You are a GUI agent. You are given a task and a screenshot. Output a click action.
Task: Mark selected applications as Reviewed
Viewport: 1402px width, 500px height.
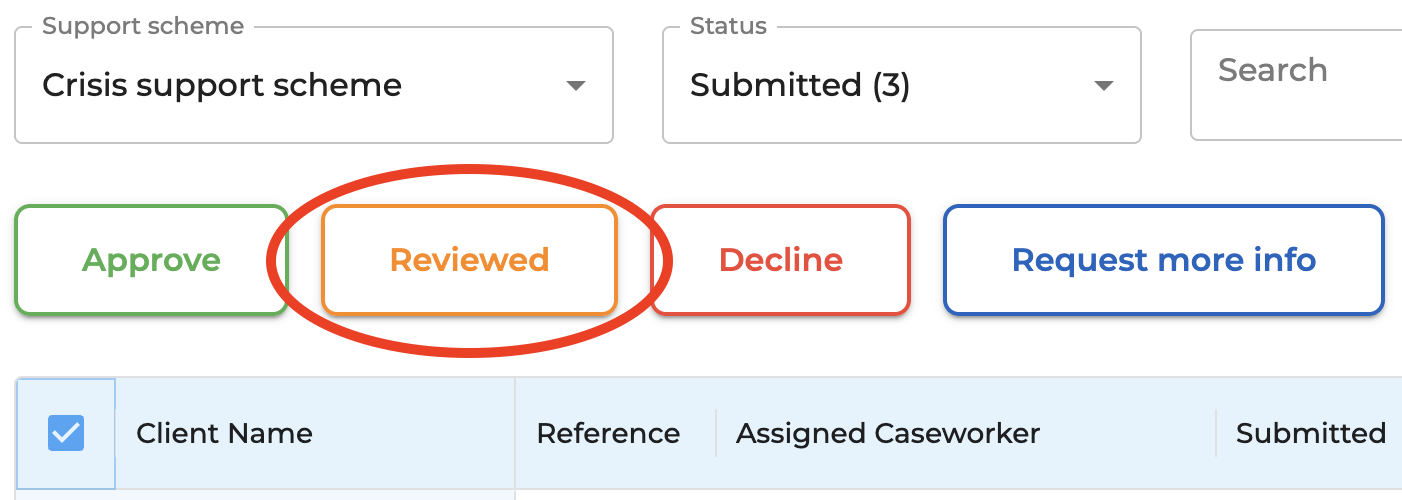point(469,260)
